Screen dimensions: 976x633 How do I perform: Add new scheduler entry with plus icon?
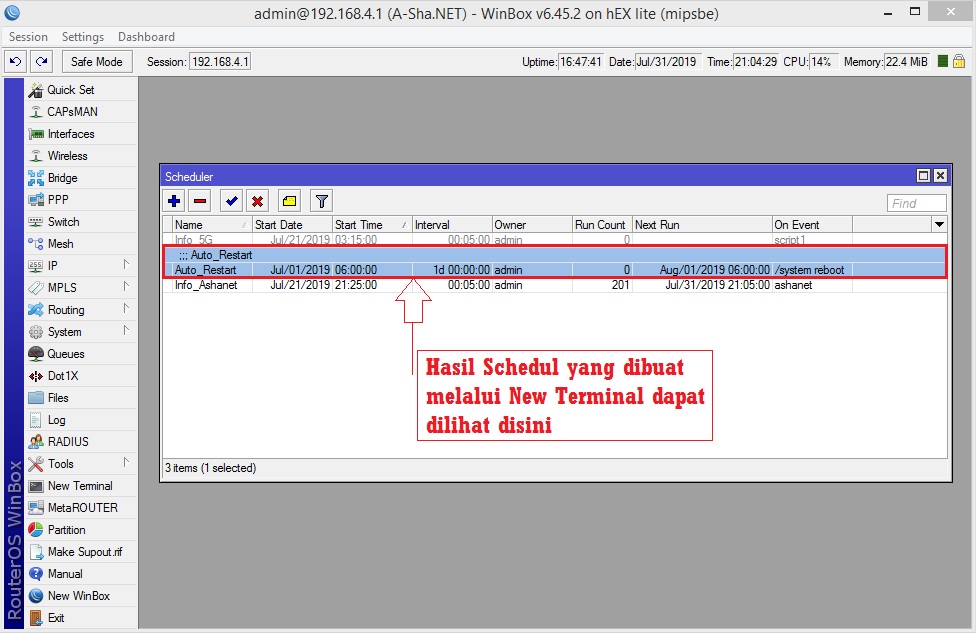pos(174,201)
